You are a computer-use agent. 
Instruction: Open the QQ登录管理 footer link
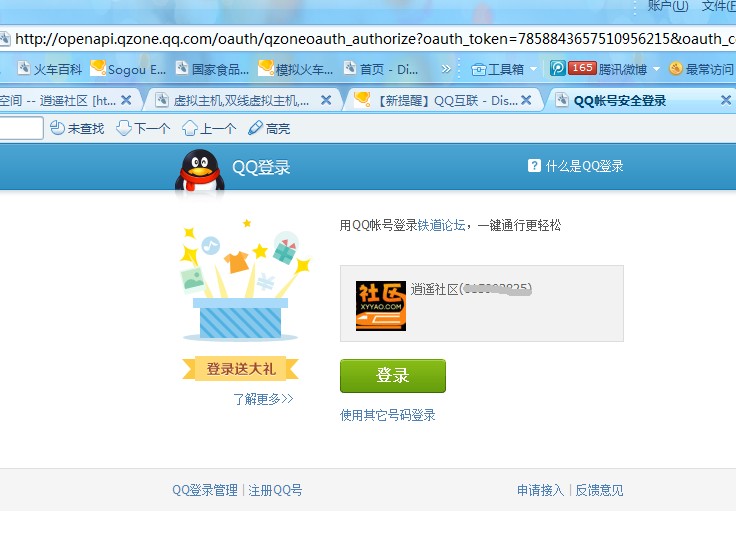[x=205, y=490]
